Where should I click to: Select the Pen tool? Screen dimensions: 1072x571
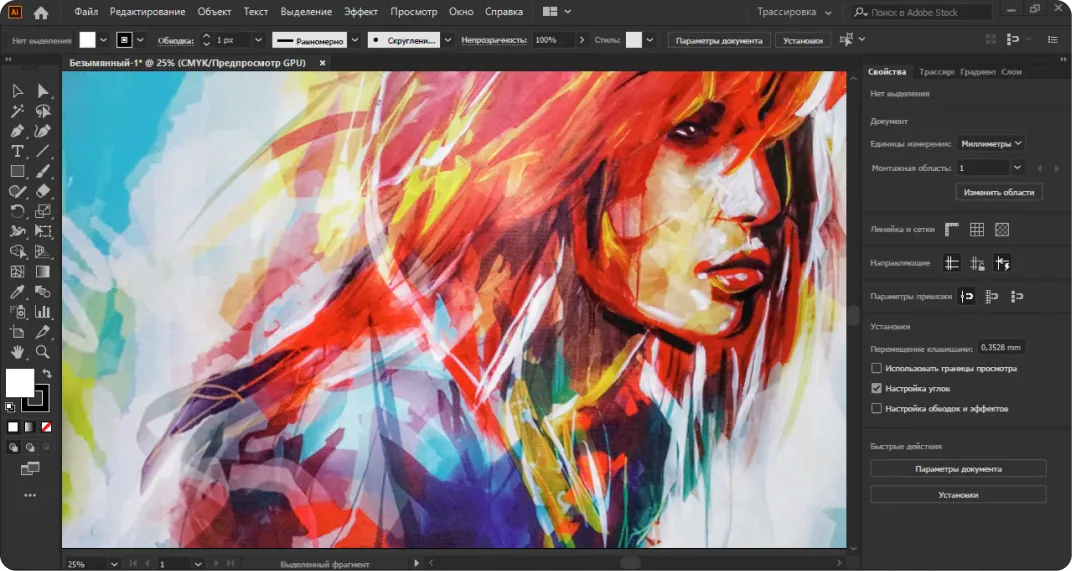[17, 131]
